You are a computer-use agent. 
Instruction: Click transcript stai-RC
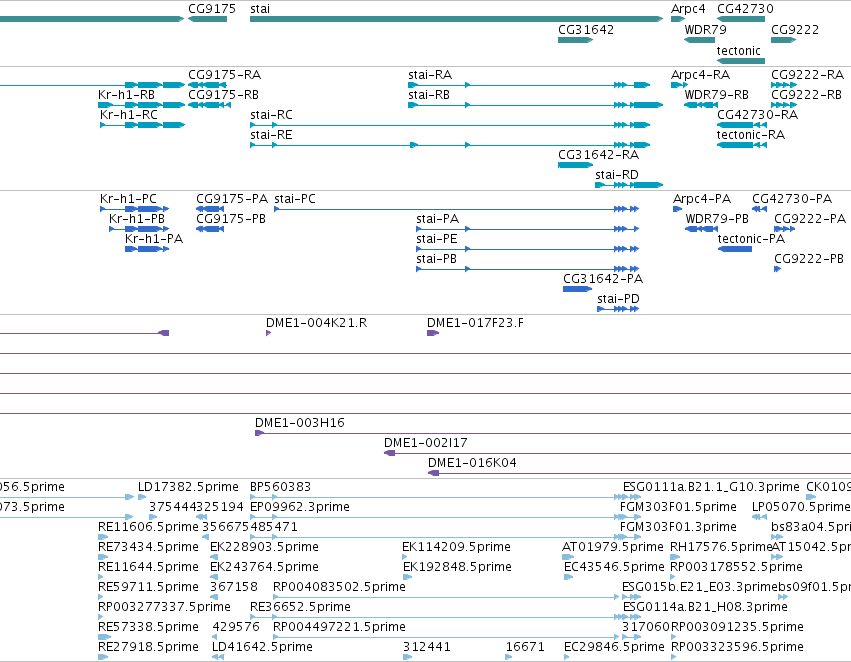pos(450,125)
